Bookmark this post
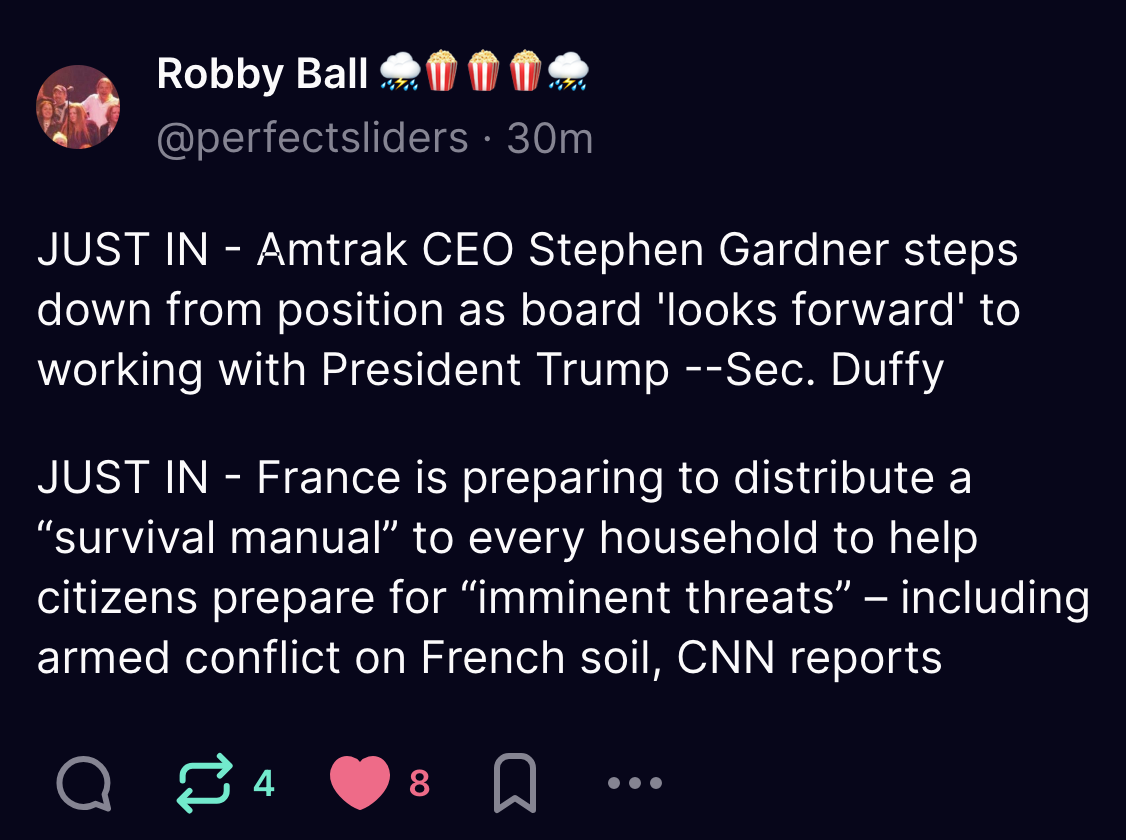 pyautogui.click(x=516, y=784)
